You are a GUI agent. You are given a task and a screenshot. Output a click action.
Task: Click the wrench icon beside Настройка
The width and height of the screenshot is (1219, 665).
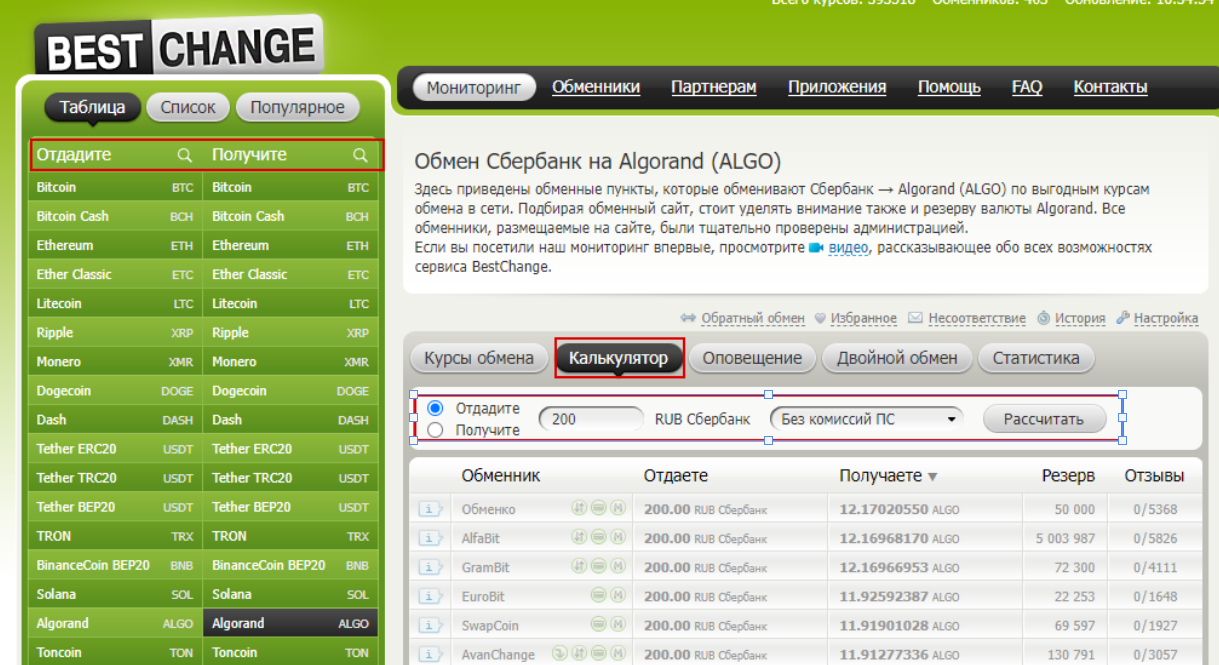pos(1123,318)
